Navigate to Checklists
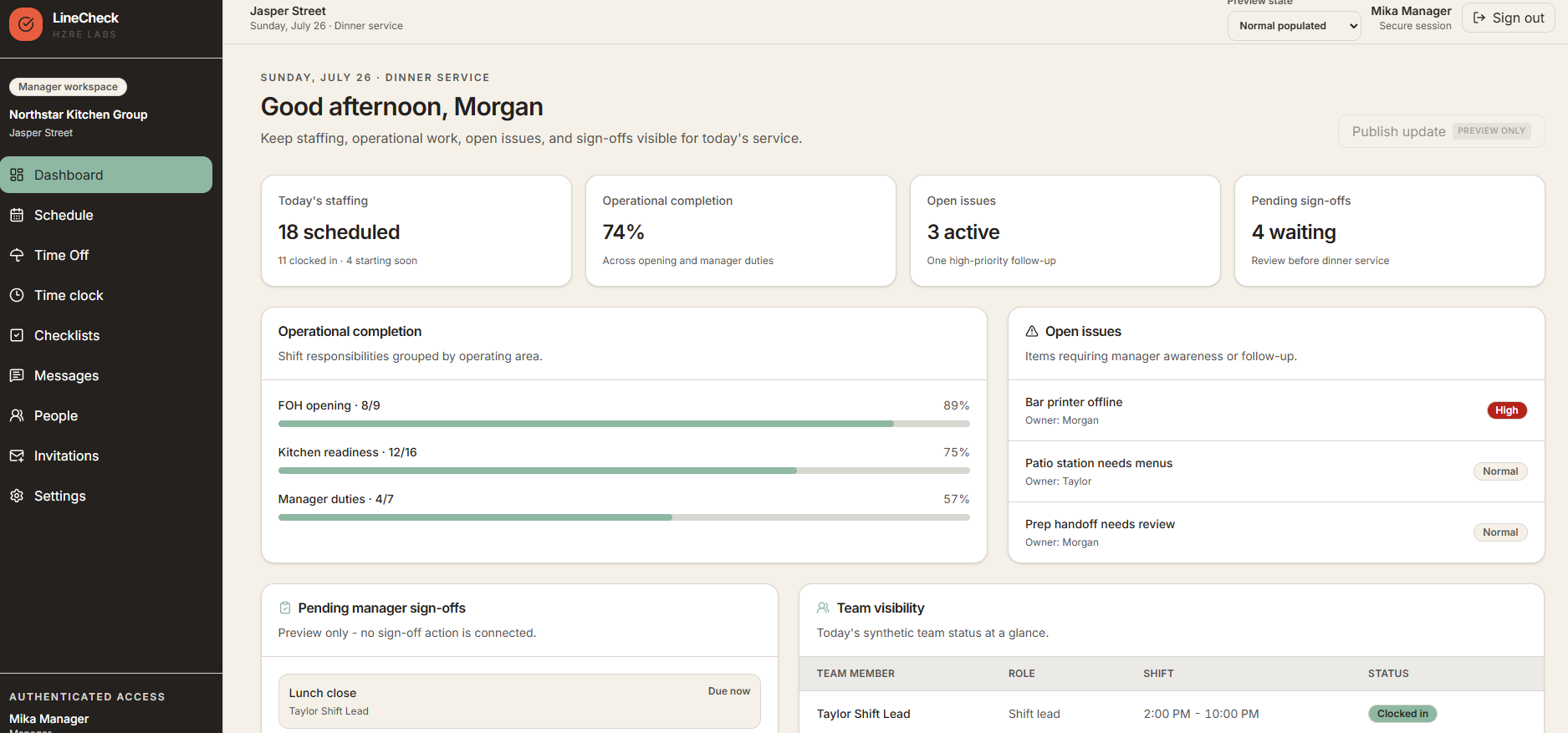Screen dimensions: 1568x733 (x=106, y=335)
